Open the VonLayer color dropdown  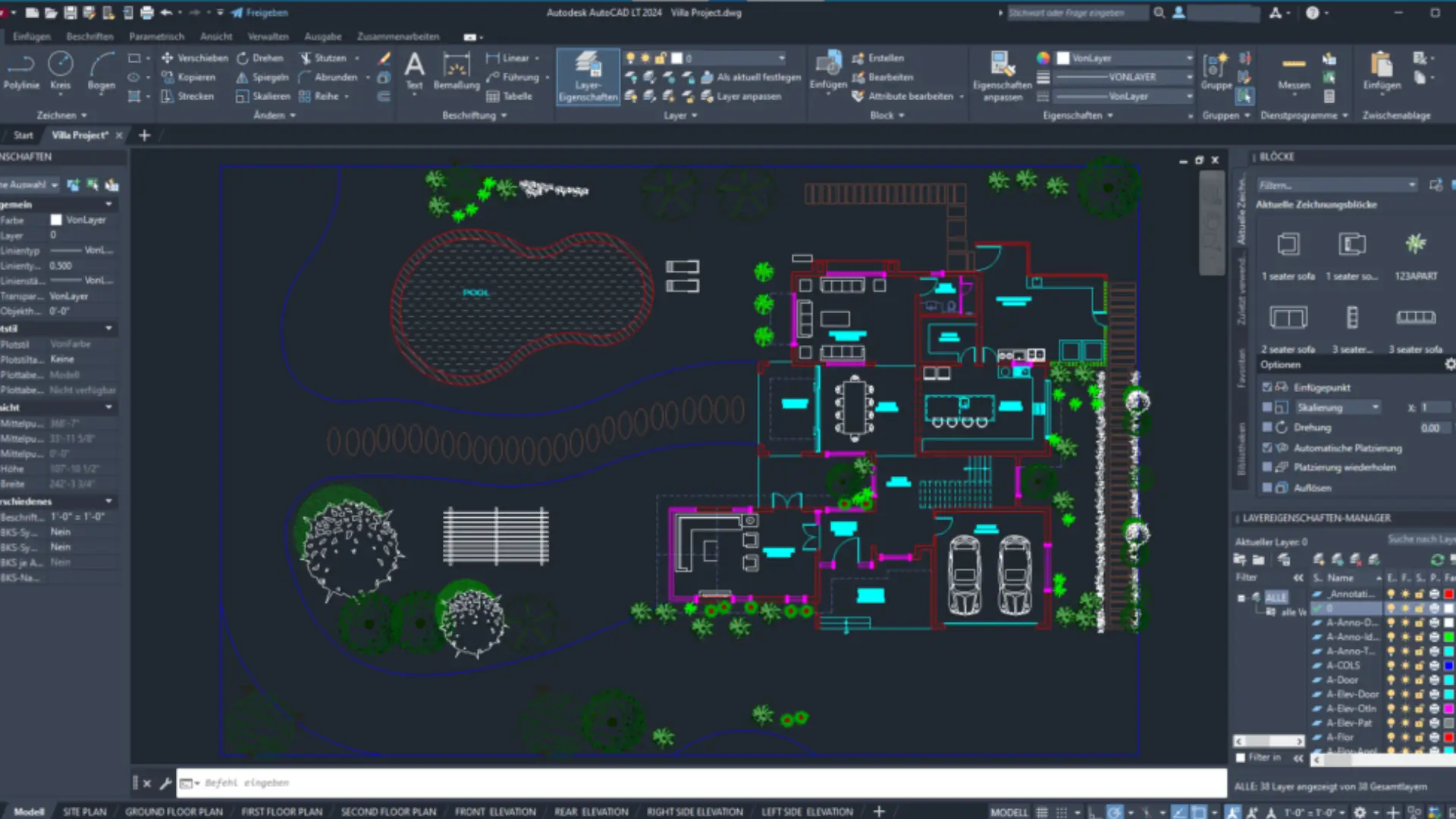[x=1191, y=58]
